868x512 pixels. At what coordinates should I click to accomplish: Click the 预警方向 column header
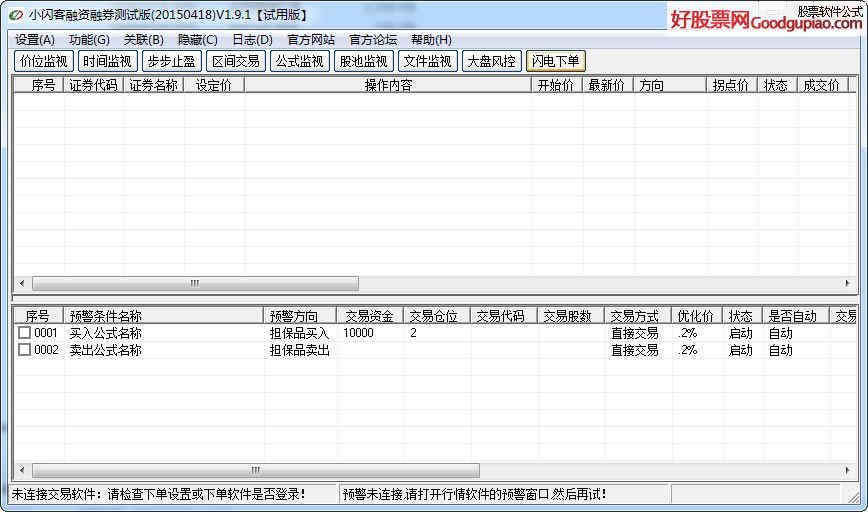pyautogui.click(x=299, y=316)
